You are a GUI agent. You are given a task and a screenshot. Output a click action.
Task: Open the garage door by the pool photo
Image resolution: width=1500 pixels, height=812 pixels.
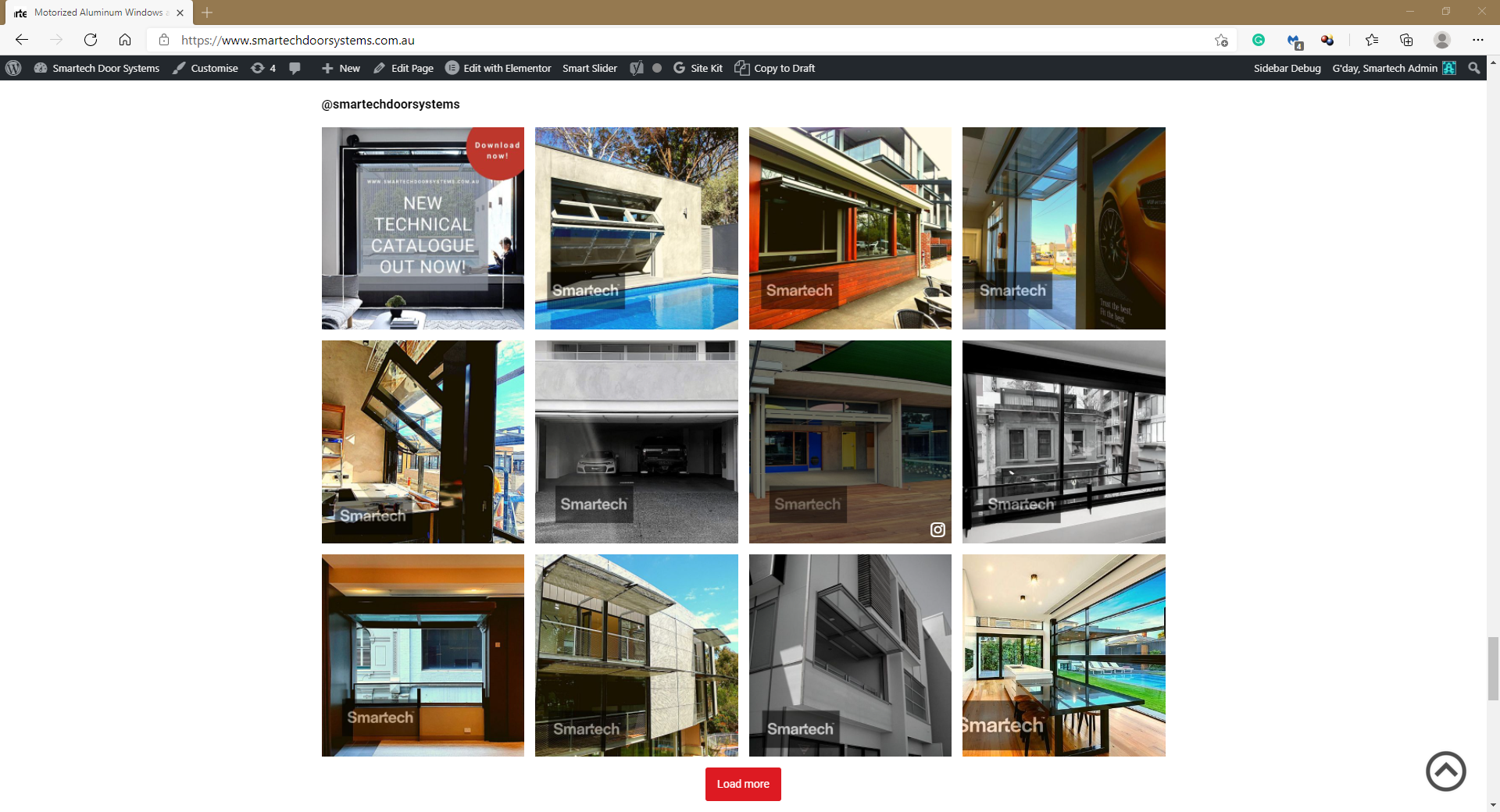click(636, 228)
